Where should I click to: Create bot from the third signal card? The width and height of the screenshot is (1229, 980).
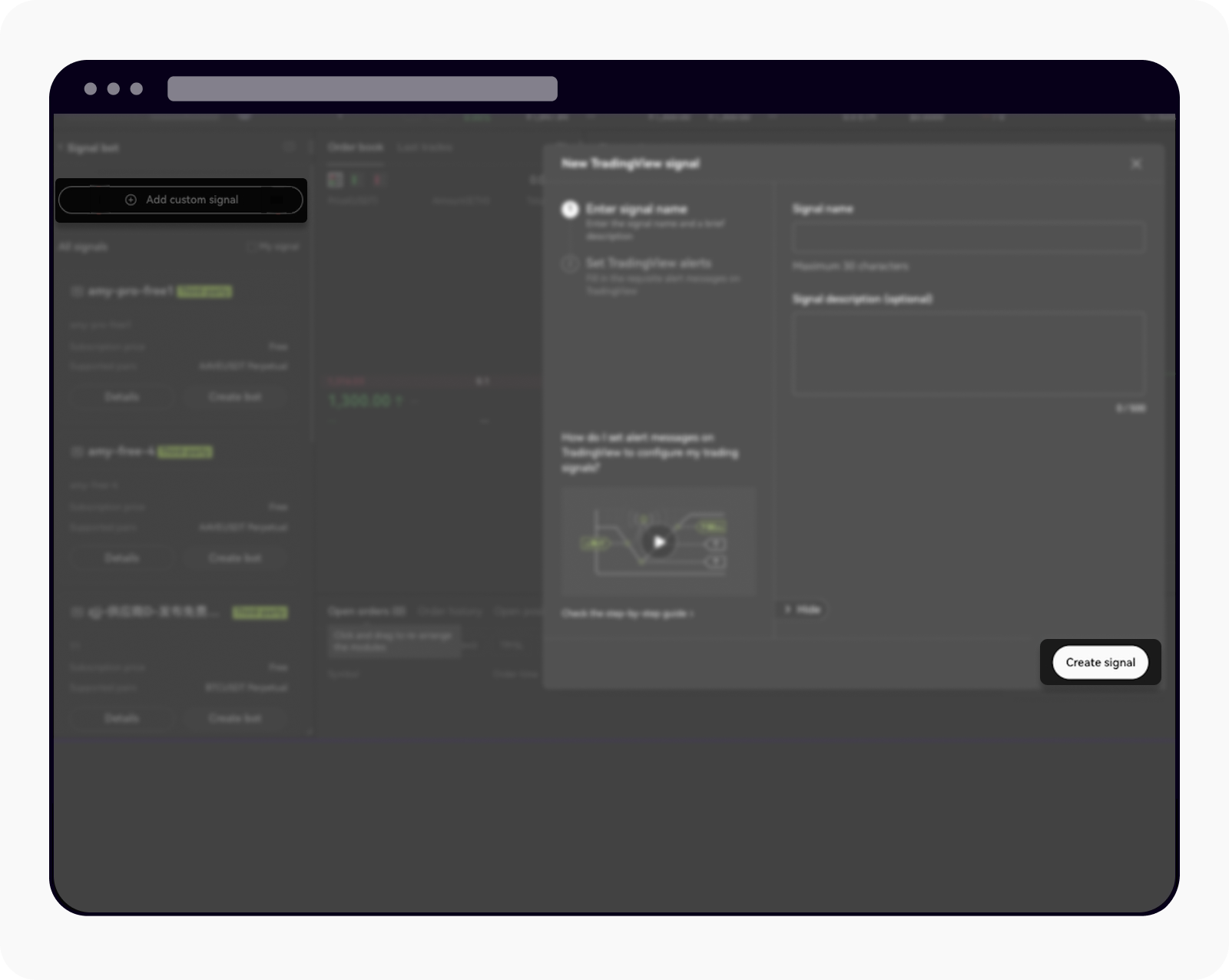click(235, 718)
